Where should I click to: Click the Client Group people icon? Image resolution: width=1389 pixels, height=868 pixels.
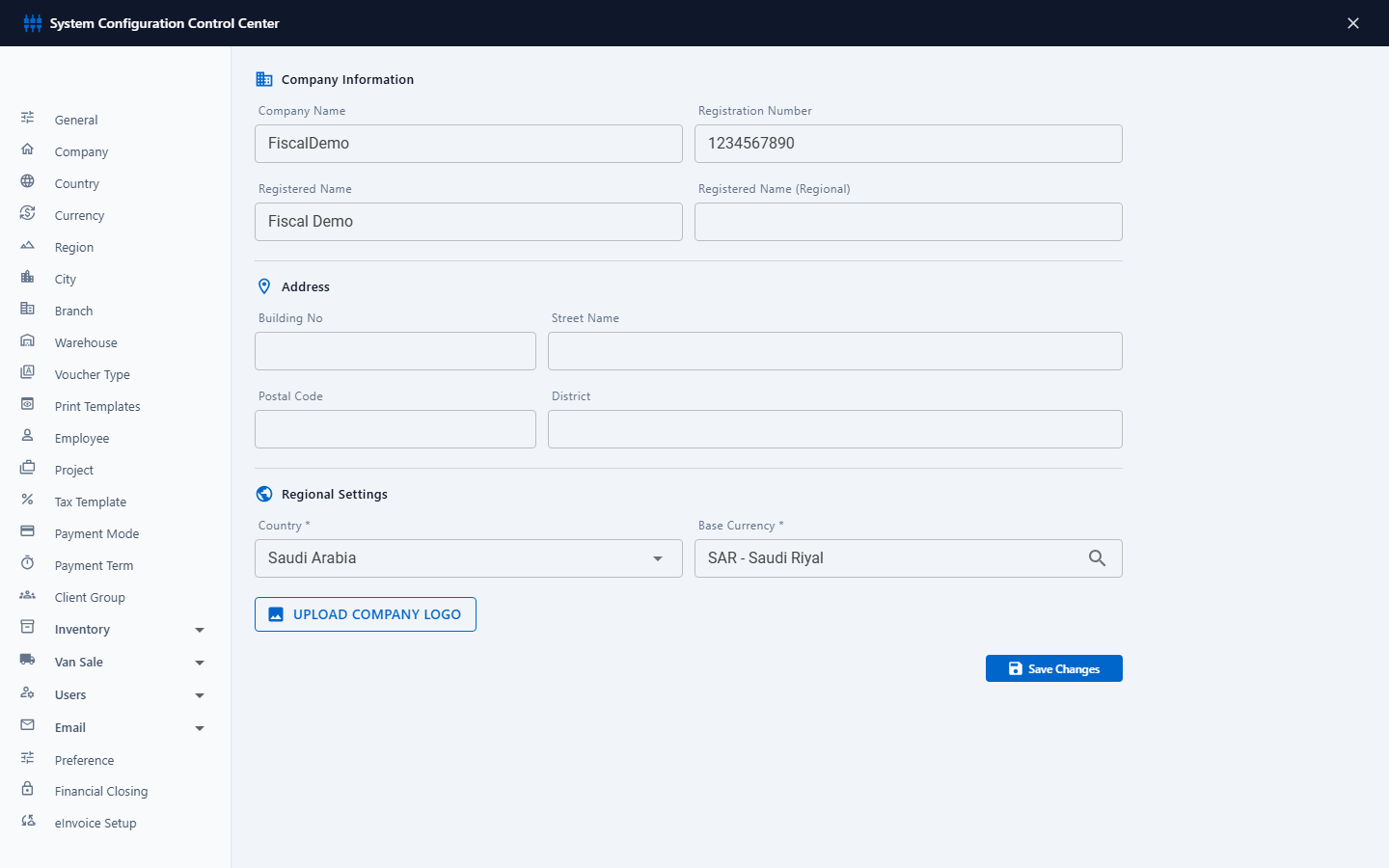tap(27, 595)
